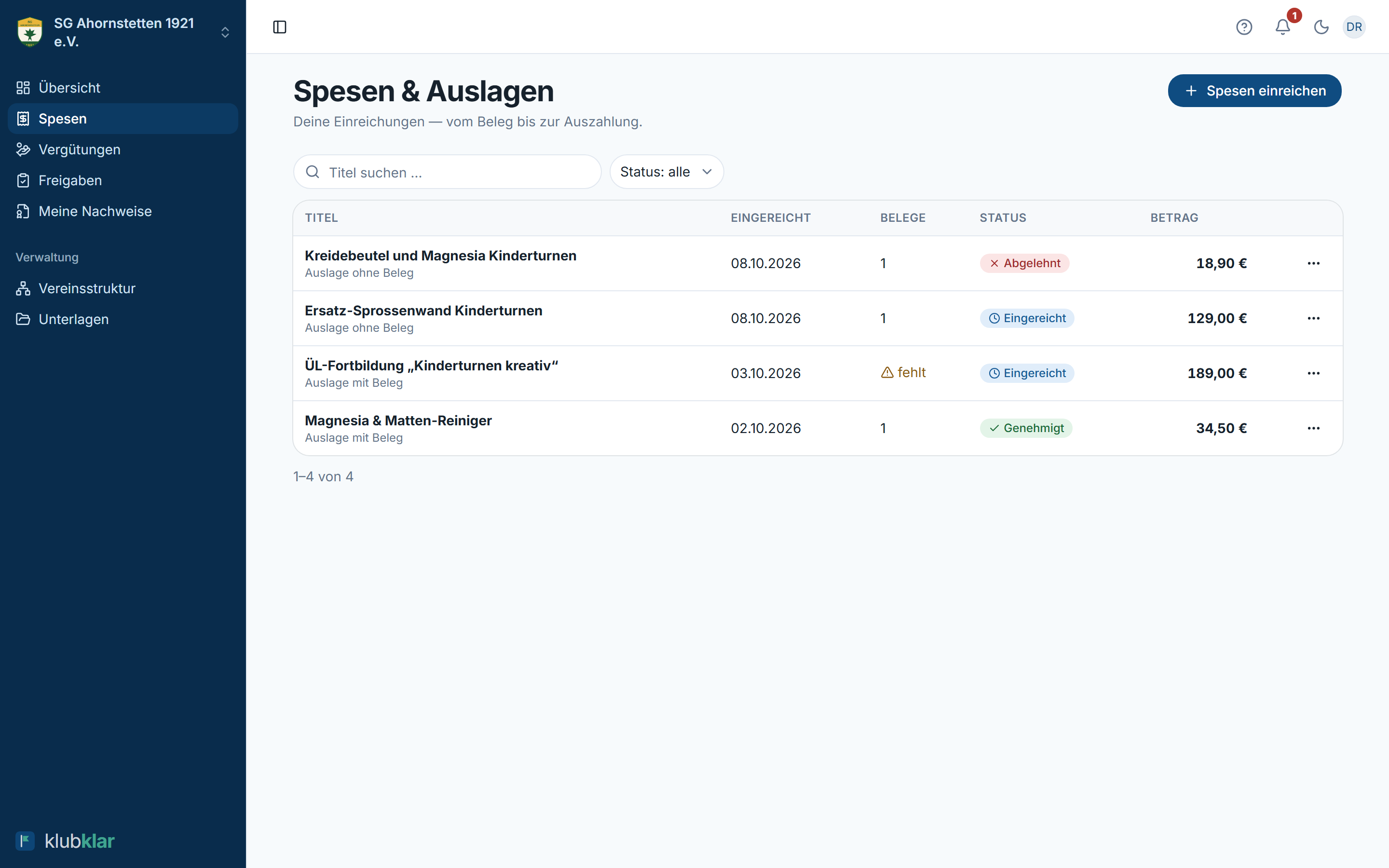
Task: Click the SG Ahornstetten club crest logo
Action: (30, 32)
